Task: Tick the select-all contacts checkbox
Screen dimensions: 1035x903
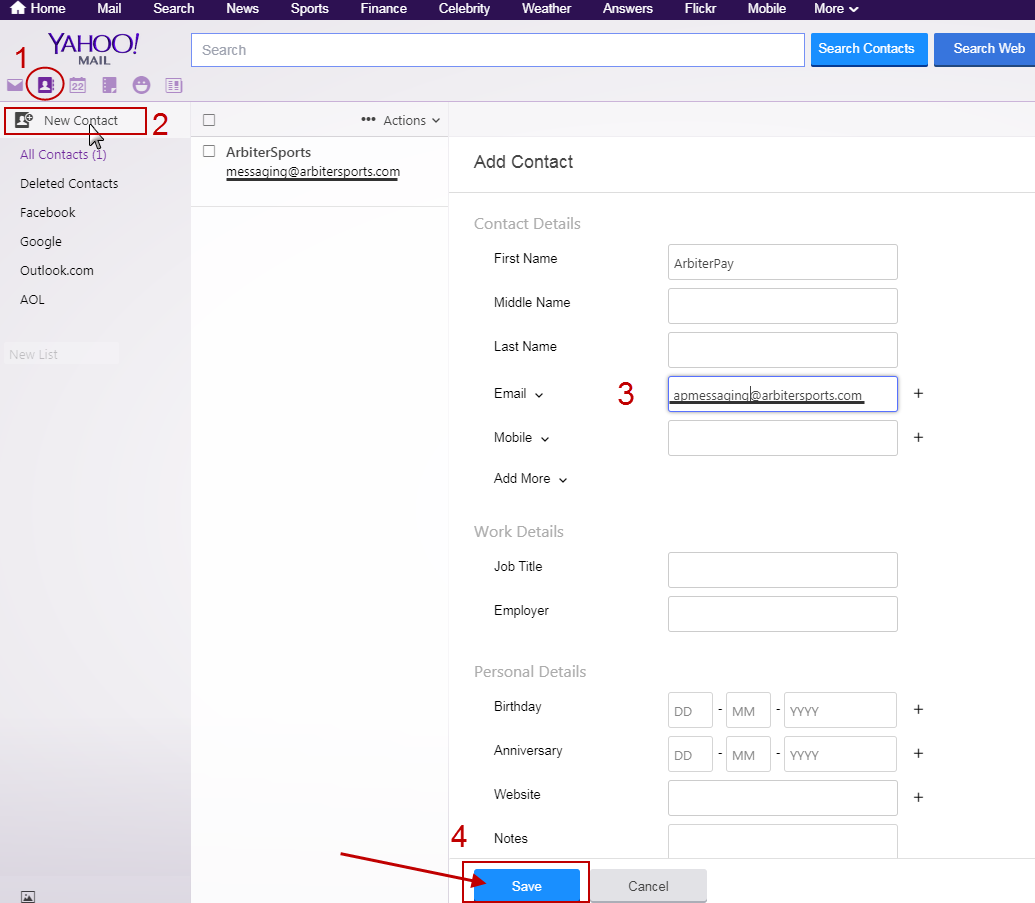Action: coord(209,120)
